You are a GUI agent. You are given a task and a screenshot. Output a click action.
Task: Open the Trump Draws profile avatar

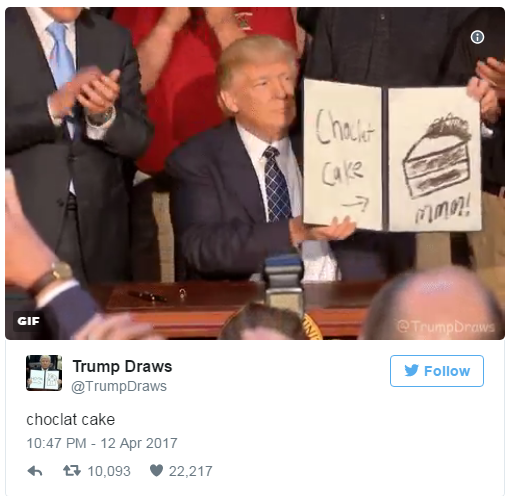click(44, 373)
